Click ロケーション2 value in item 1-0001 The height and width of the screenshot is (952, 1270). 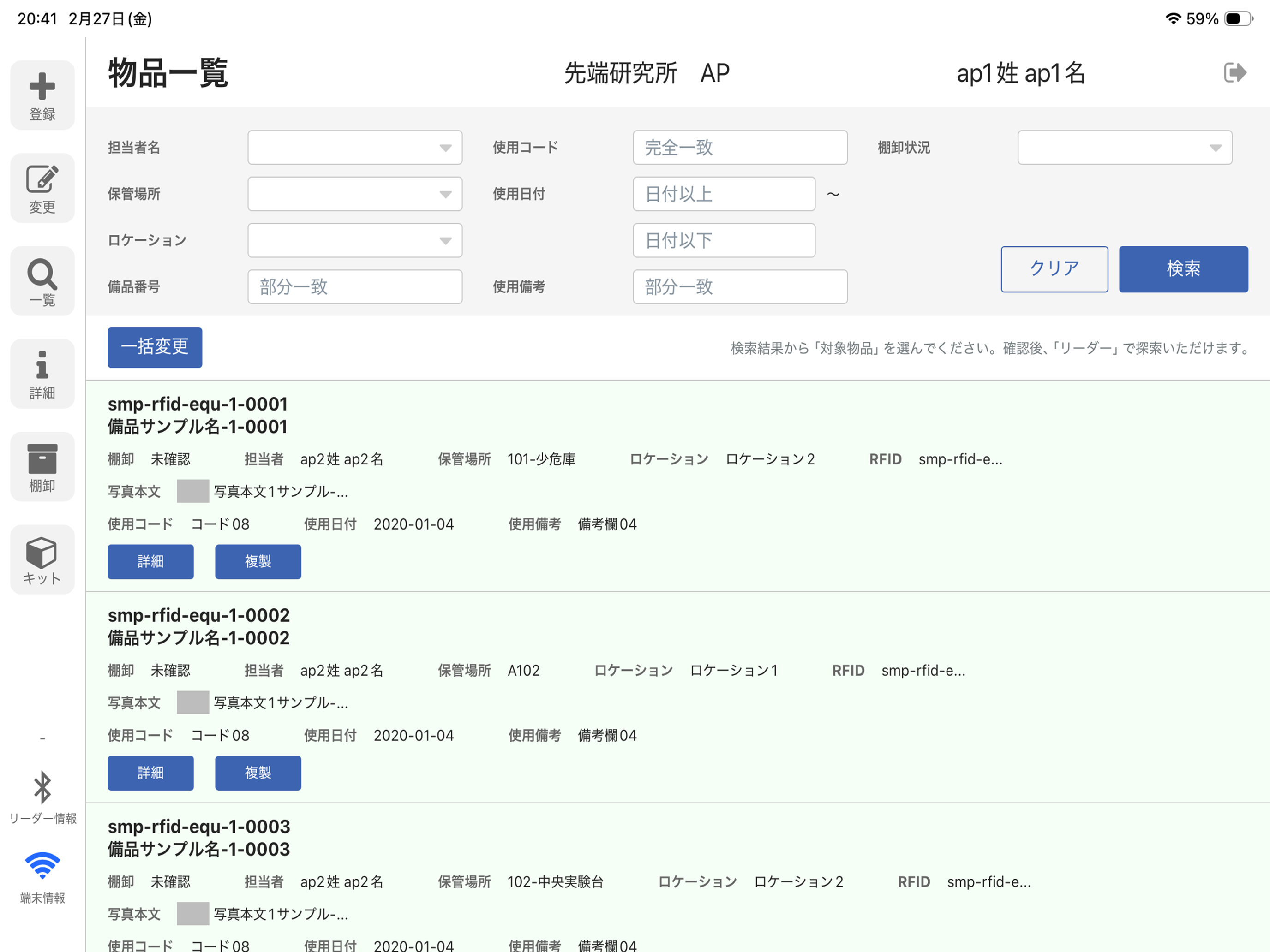click(x=770, y=459)
